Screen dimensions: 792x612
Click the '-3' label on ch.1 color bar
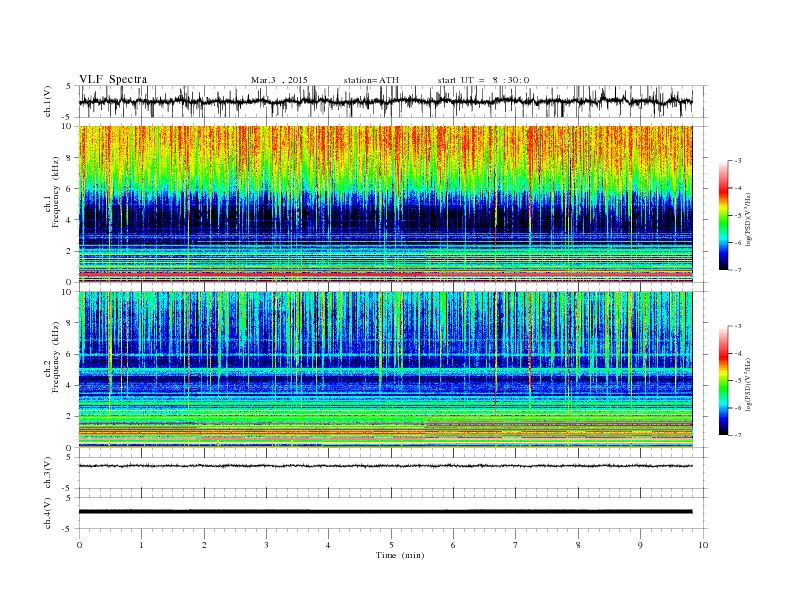click(x=738, y=161)
